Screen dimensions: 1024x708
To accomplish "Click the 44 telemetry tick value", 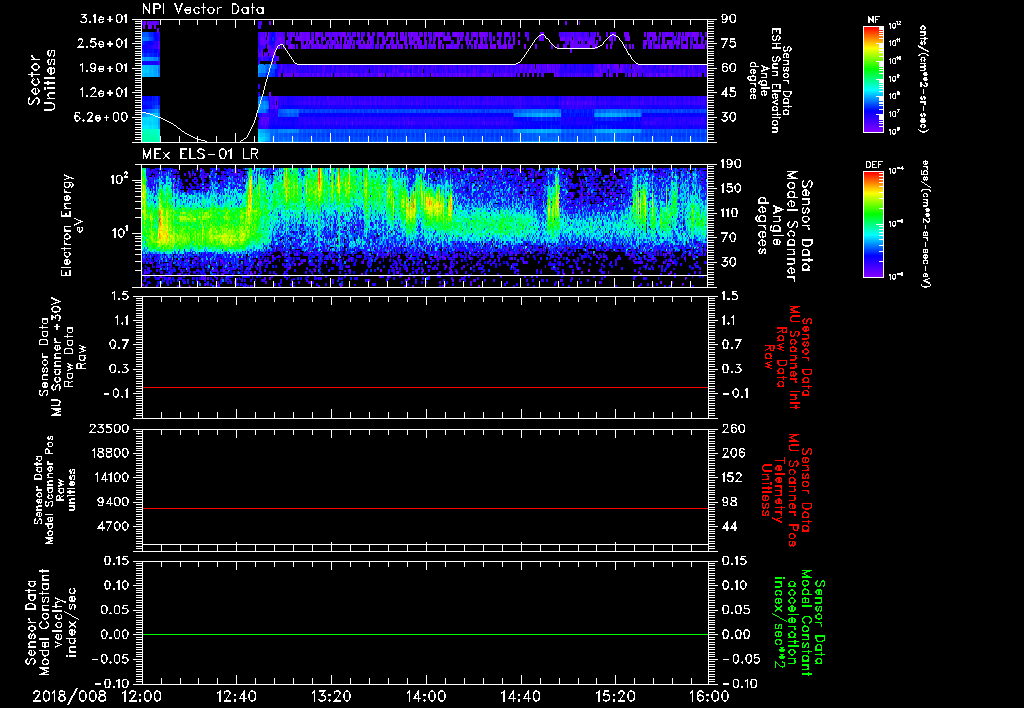I will point(729,526).
